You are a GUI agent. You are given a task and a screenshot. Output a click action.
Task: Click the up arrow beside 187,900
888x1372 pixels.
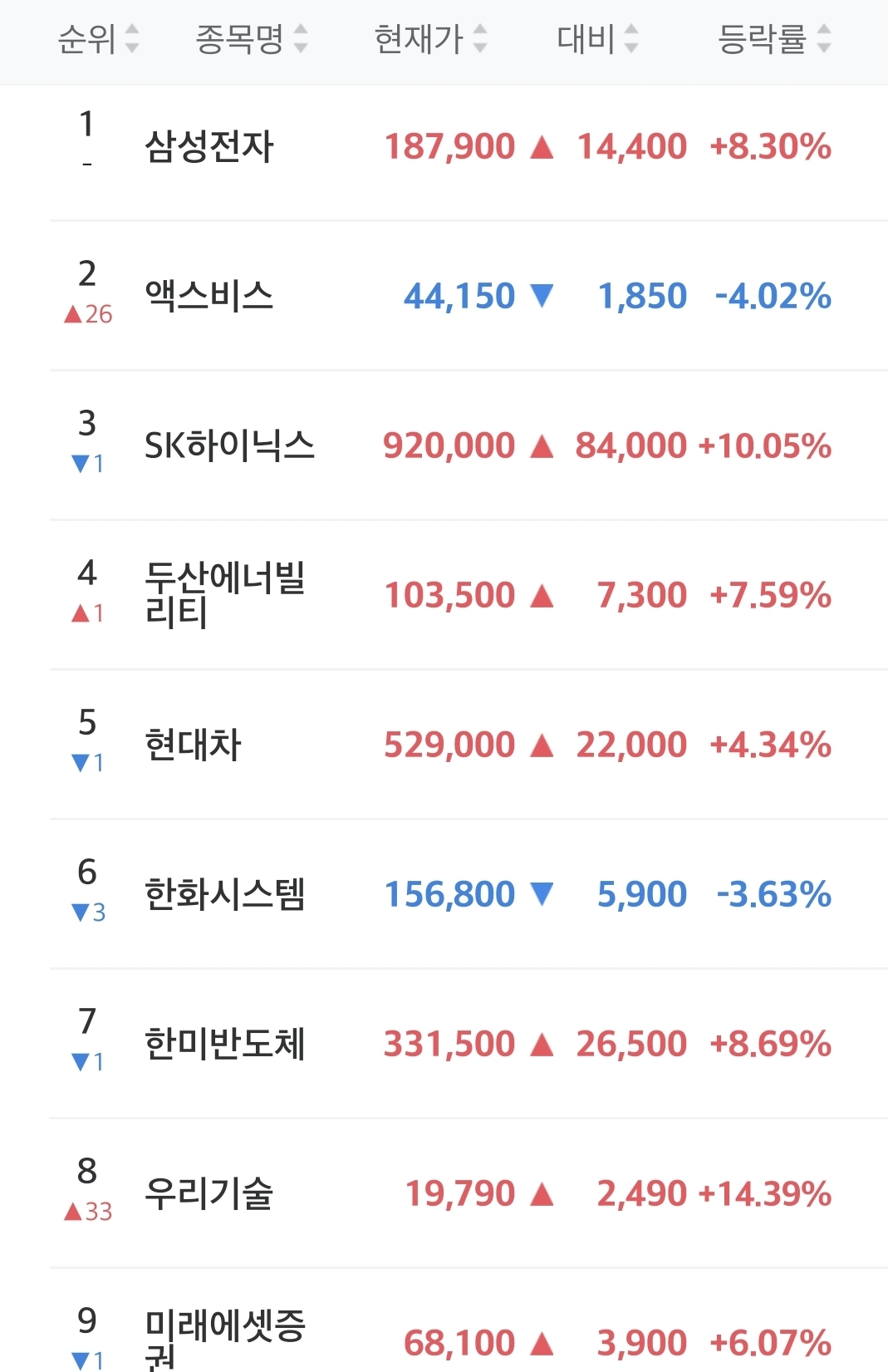tap(542, 147)
